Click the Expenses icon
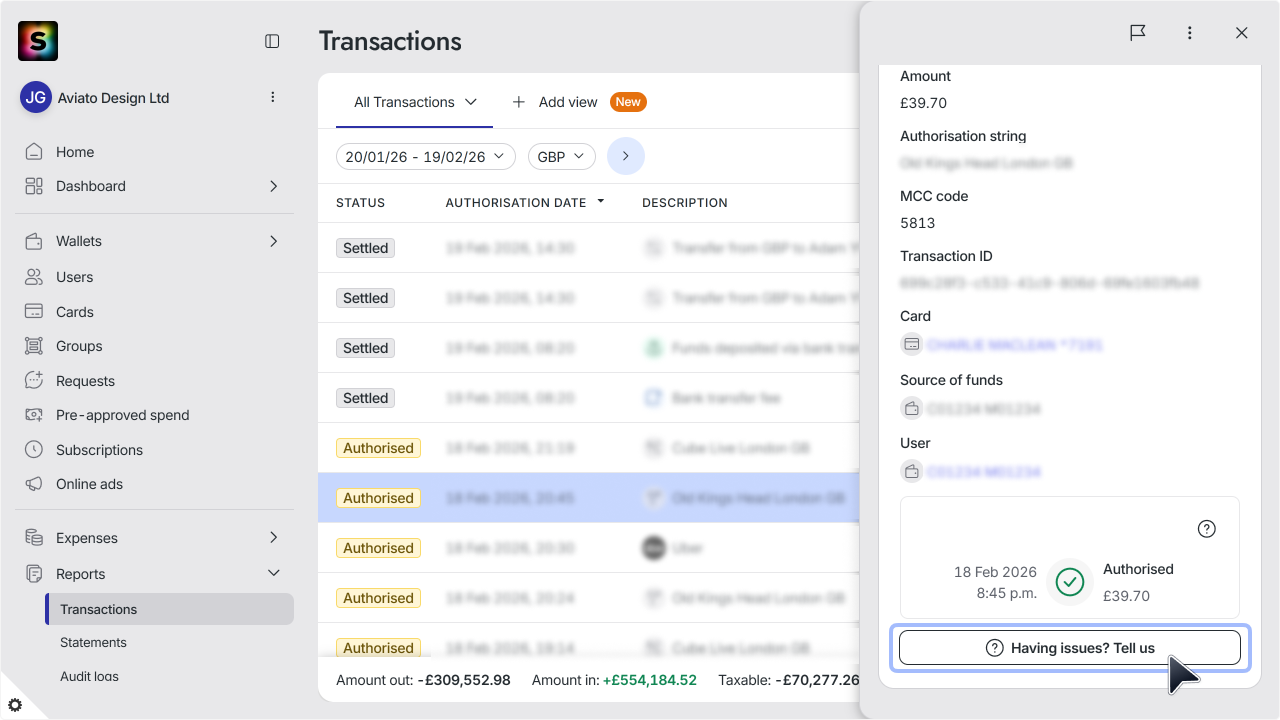The image size is (1280, 720). (34, 538)
